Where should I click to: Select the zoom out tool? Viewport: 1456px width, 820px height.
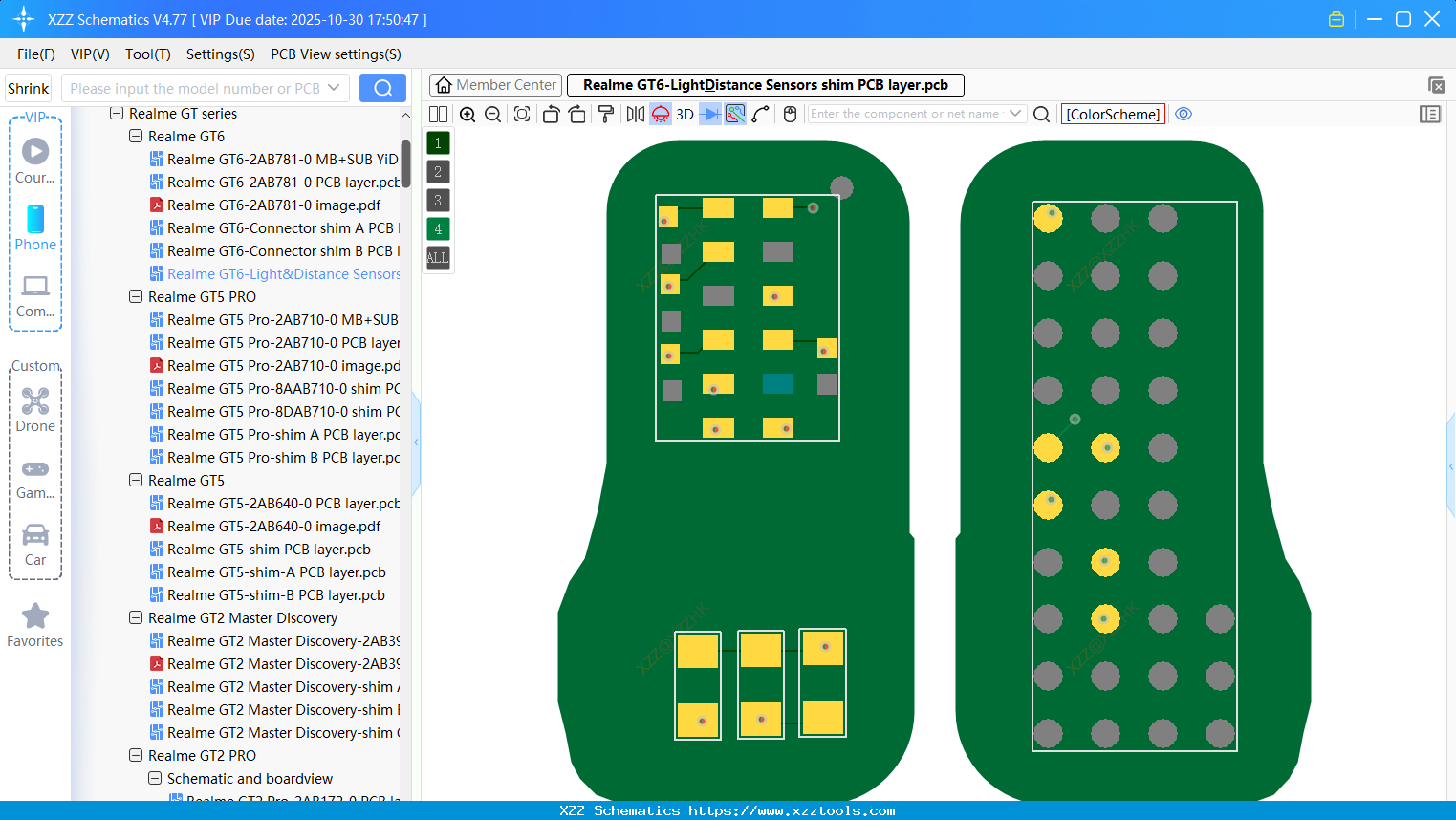491,114
